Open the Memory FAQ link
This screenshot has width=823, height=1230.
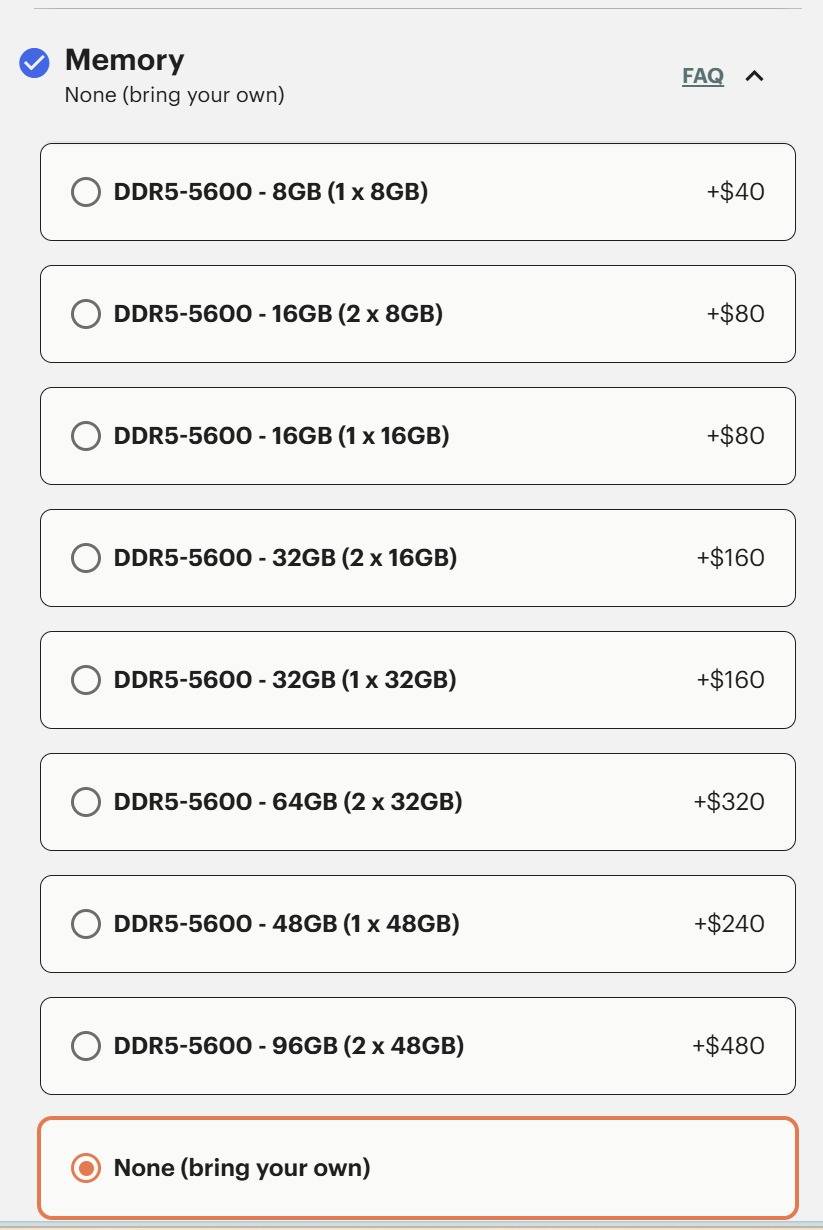tap(702, 76)
